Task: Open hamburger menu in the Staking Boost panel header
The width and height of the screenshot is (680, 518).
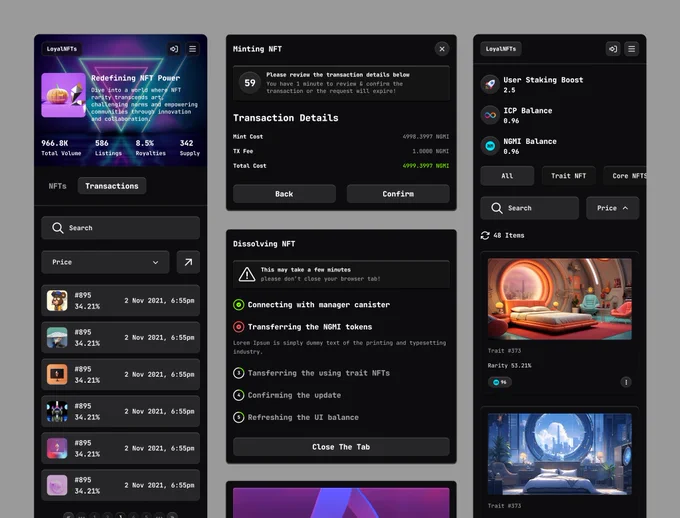Action: pos(631,49)
